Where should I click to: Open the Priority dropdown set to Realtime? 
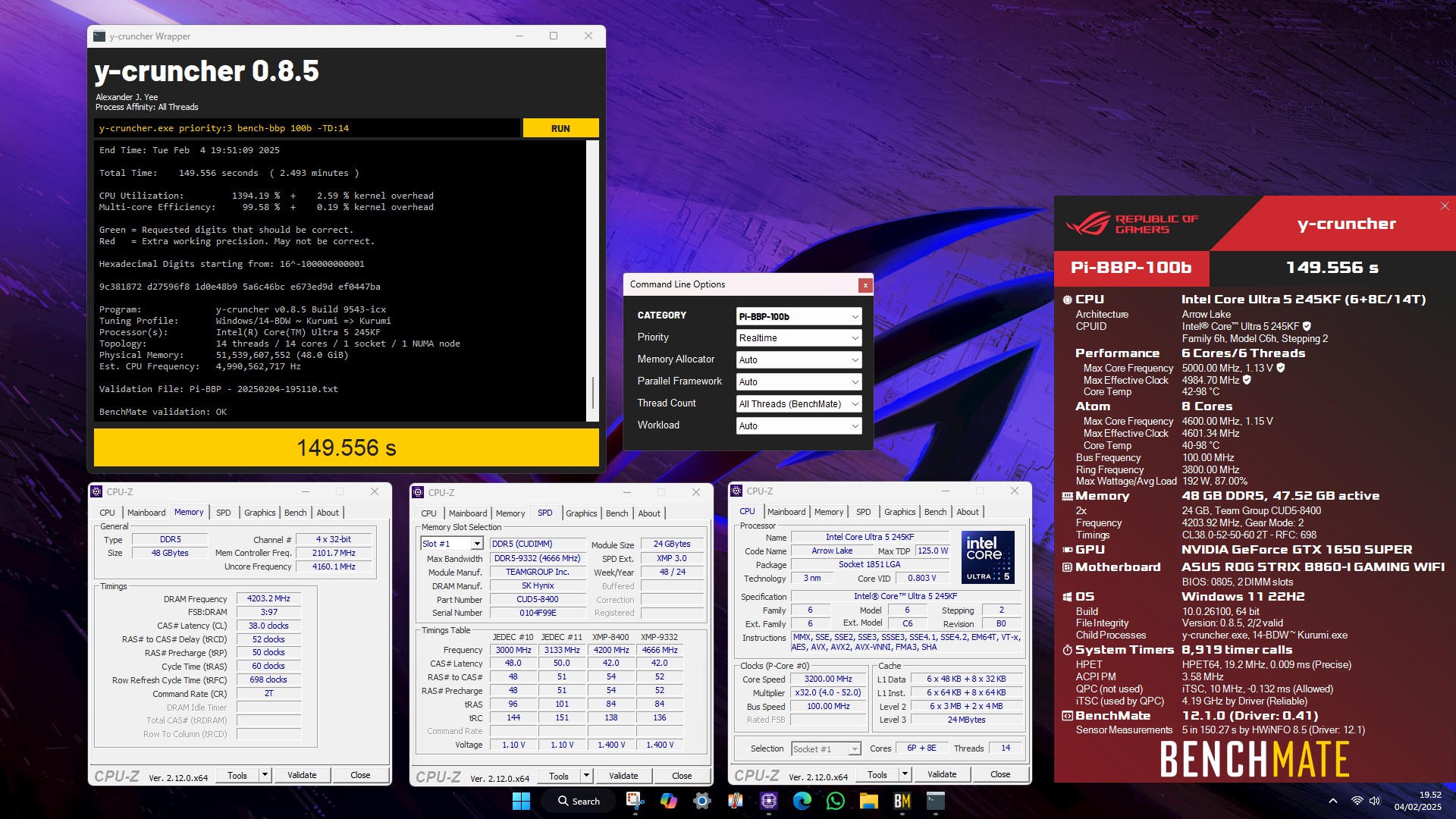799,338
